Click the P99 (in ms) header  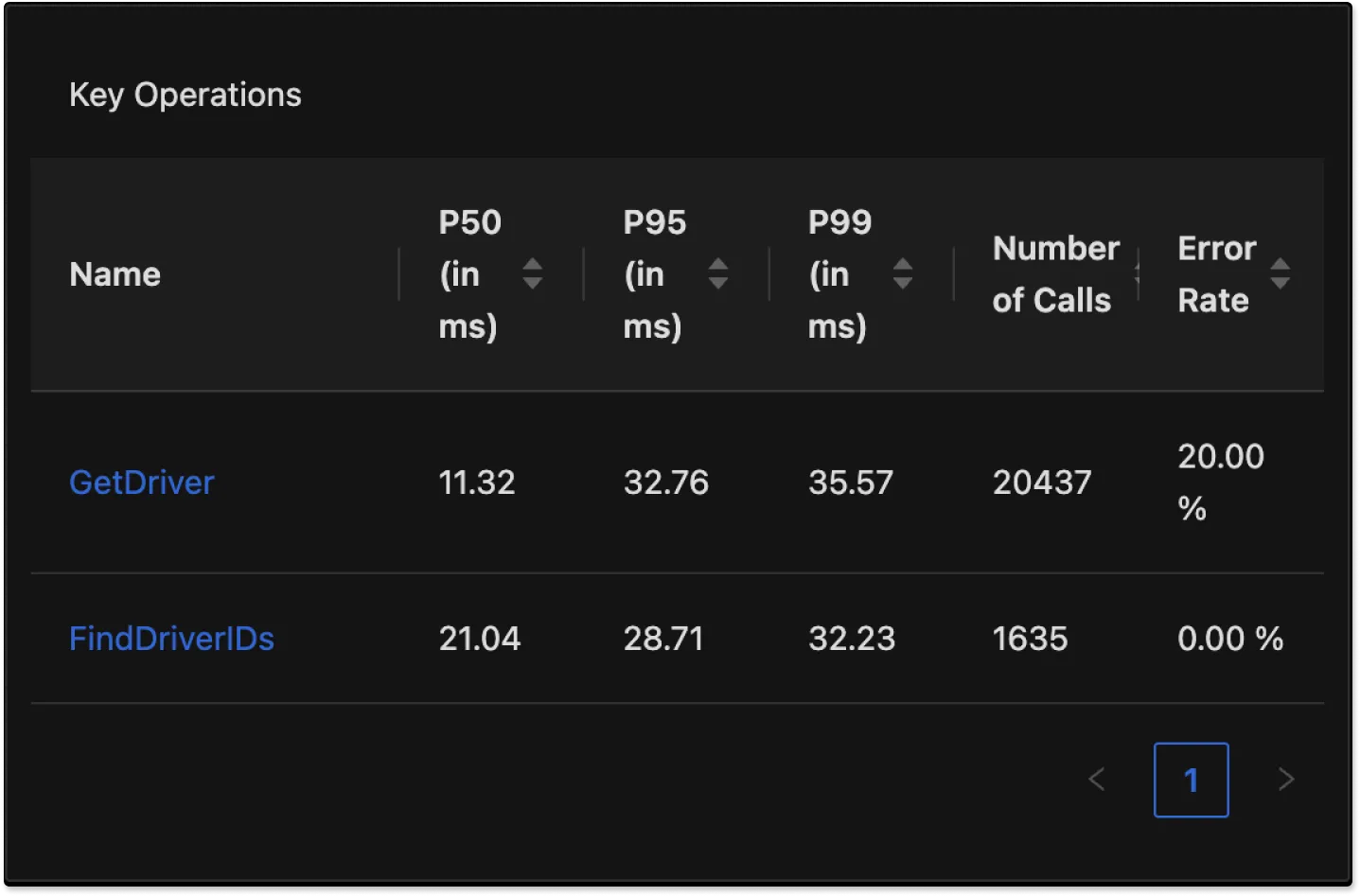[839, 274]
